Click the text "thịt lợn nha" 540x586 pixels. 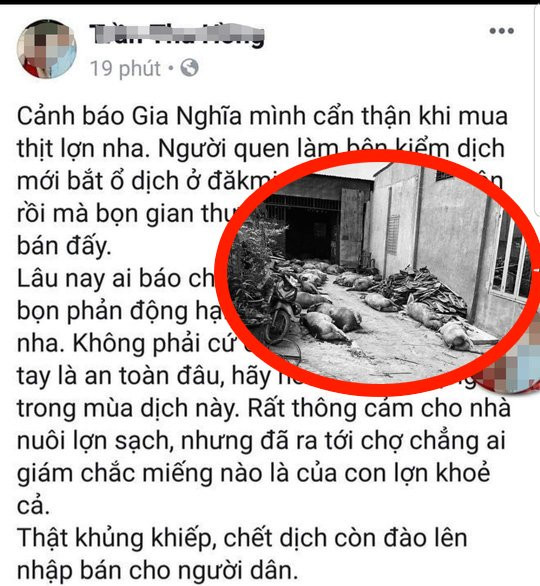pyautogui.click(x=81, y=149)
